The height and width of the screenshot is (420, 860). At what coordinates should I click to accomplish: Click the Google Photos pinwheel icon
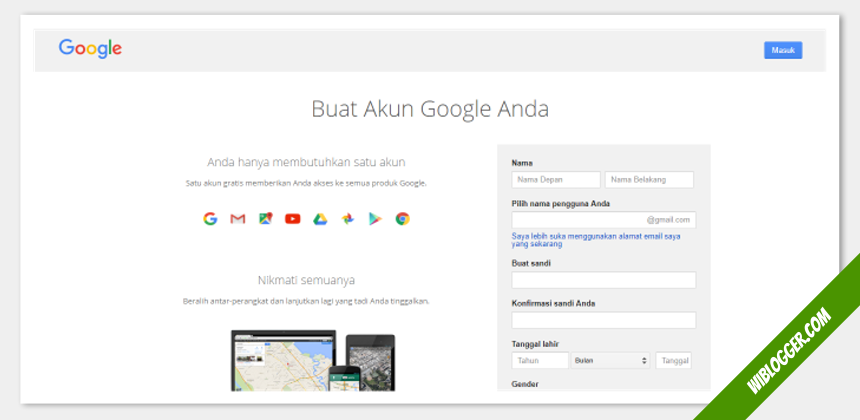(x=348, y=219)
